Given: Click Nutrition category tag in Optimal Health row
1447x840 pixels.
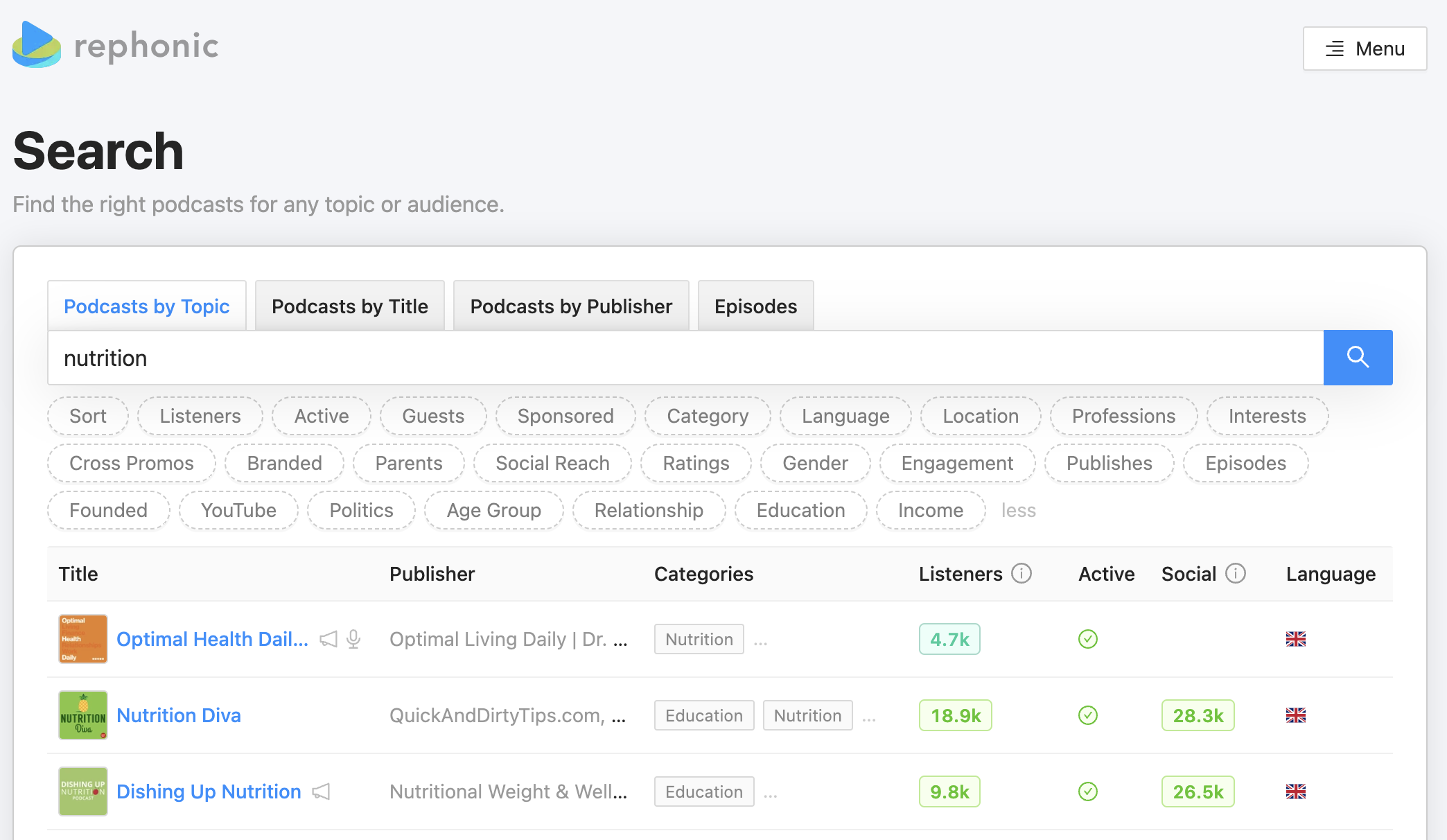Looking at the screenshot, I should (699, 639).
